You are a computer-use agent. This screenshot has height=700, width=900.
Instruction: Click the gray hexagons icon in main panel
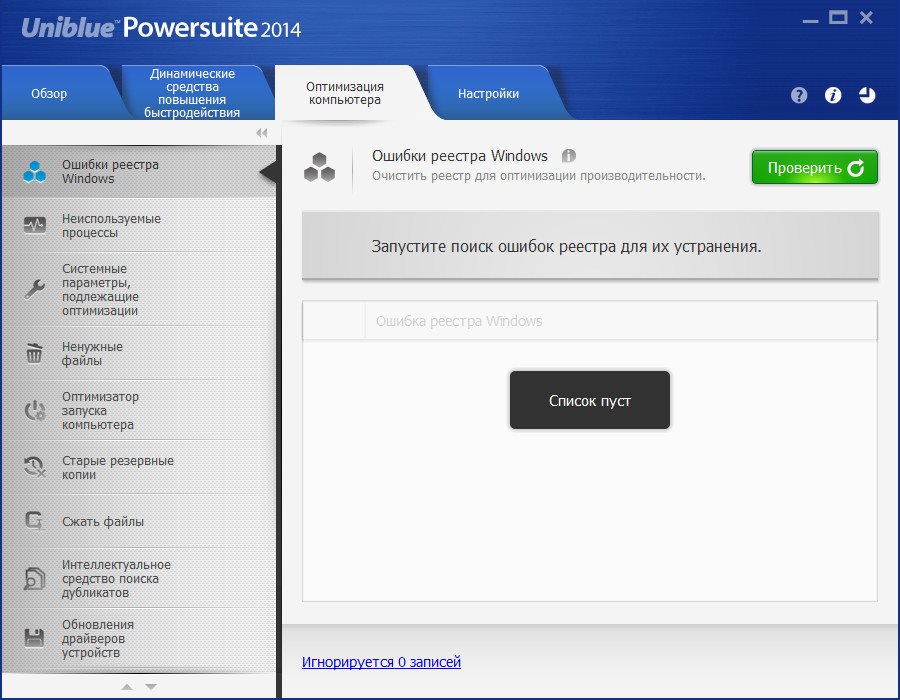(319, 168)
